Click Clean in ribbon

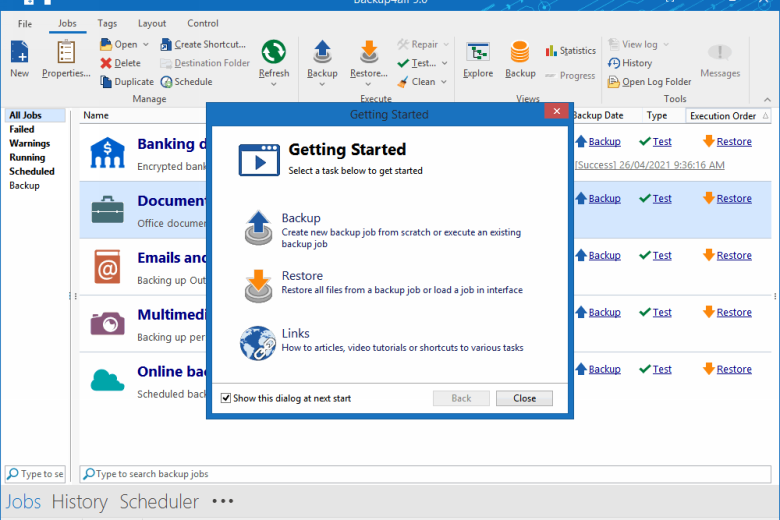click(417, 82)
